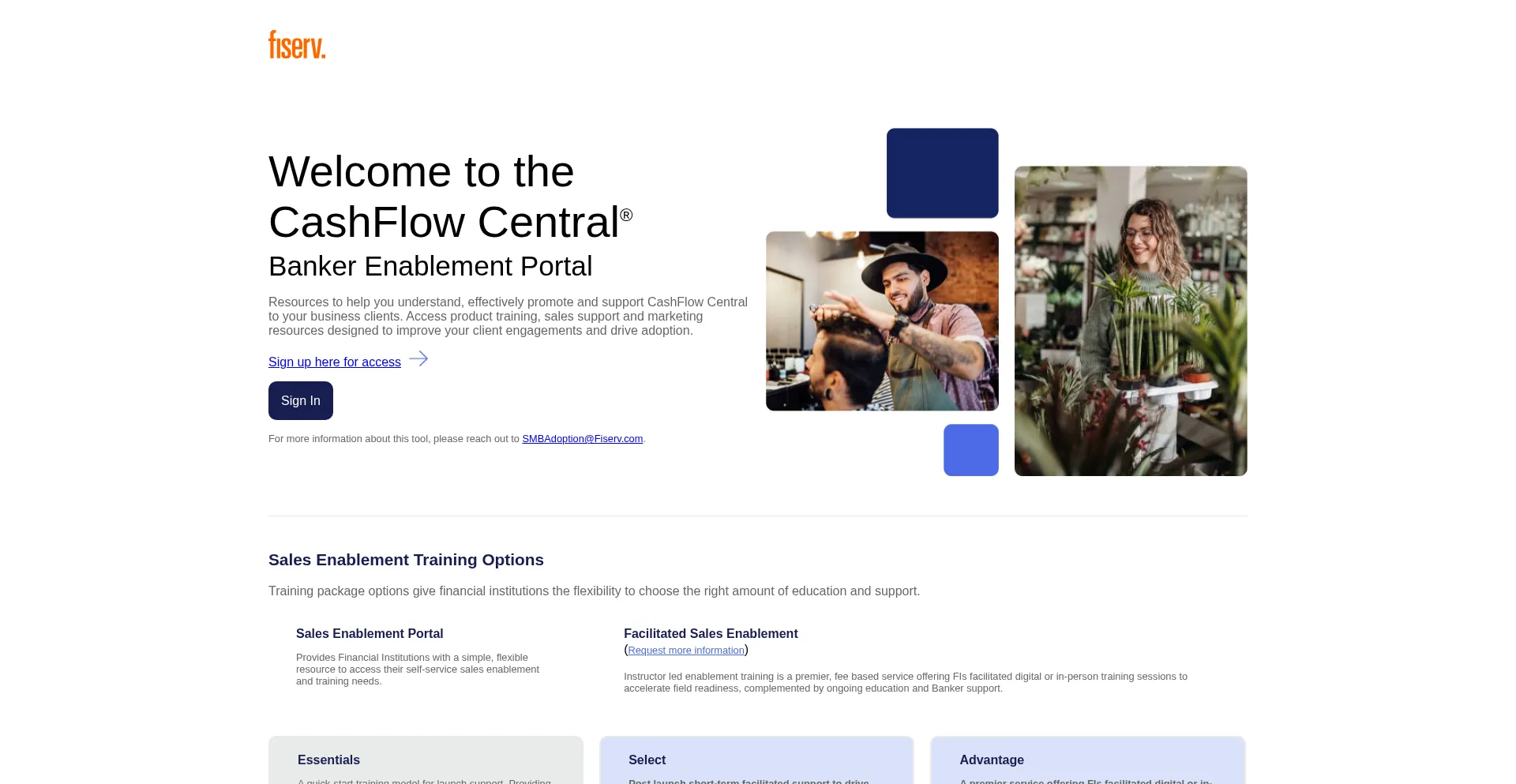Screen dimensions: 1516x784
Task: Select the Advantage package card
Action: point(1088,760)
